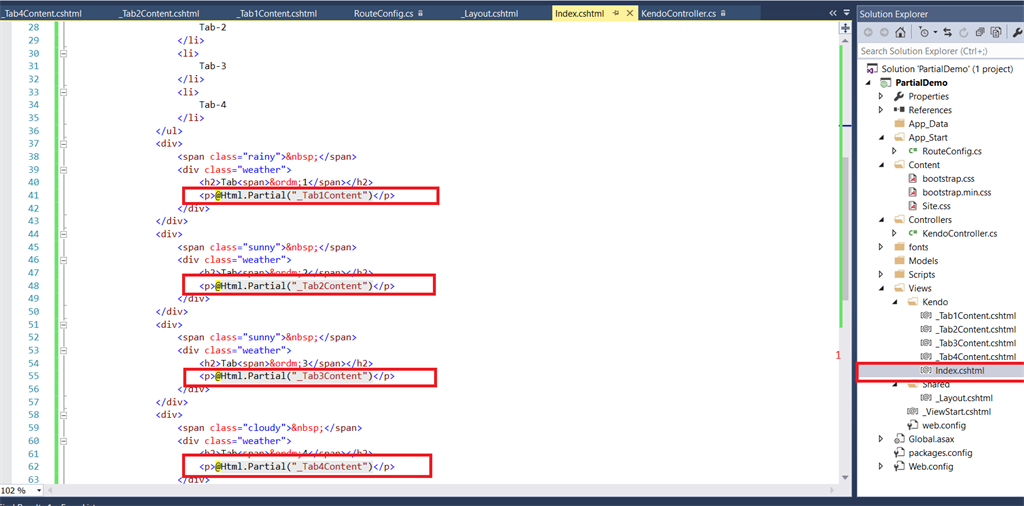Image resolution: width=1024 pixels, height=506 pixels.
Task: Collapse the Content folder arrow
Action: tap(881, 165)
